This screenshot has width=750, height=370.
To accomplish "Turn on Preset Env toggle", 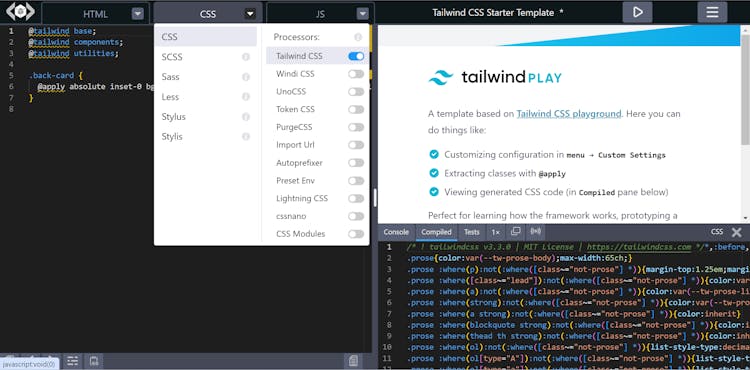I will click(356, 181).
